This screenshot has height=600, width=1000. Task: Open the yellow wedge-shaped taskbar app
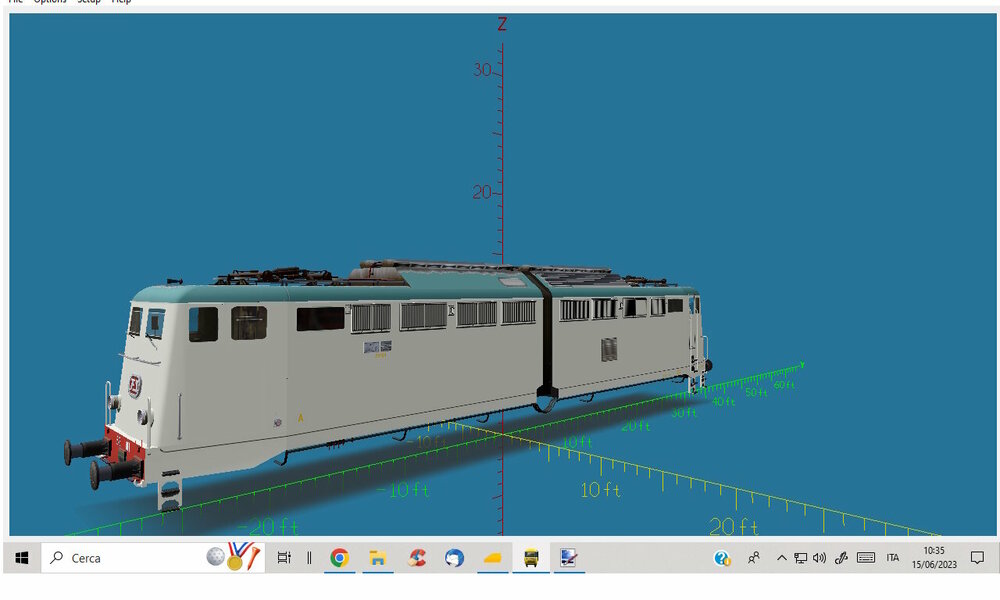(493, 558)
